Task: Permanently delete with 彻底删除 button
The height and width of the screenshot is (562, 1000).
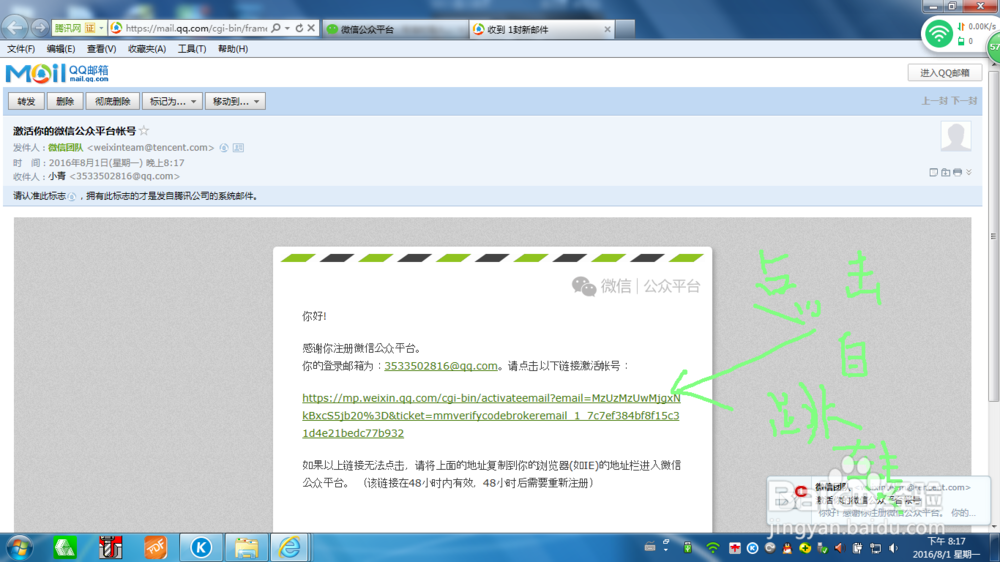Action: click(x=112, y=101)
